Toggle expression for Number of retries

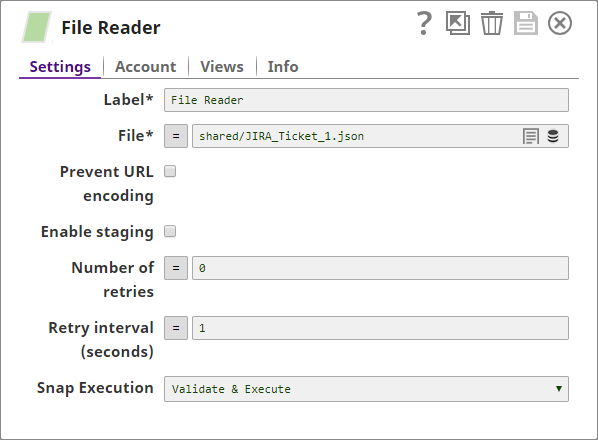[176, 268]
